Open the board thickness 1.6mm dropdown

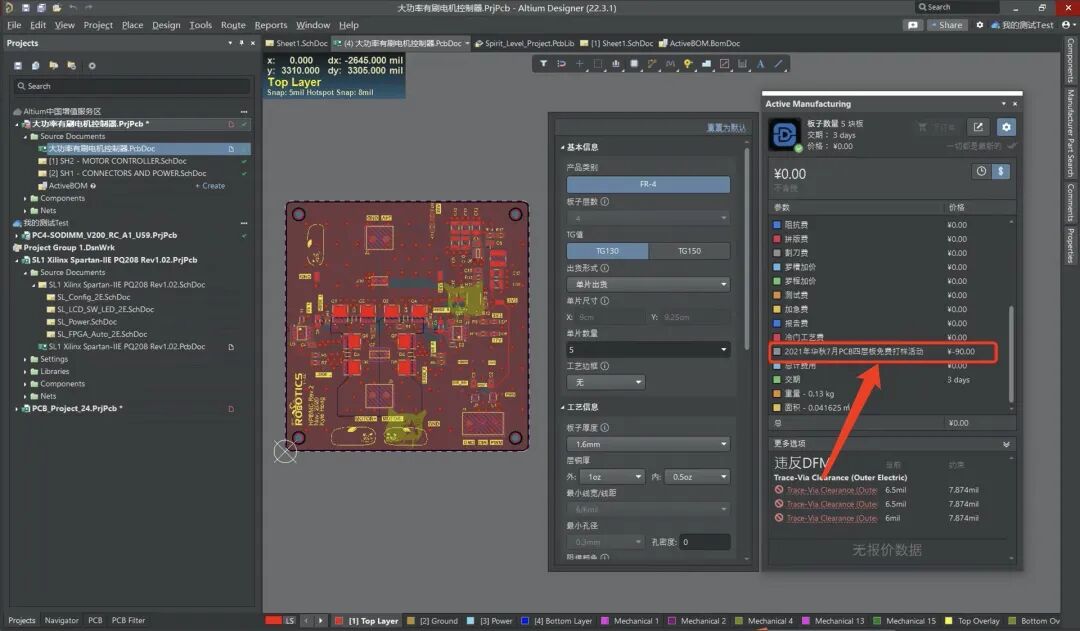pos(648,444)
